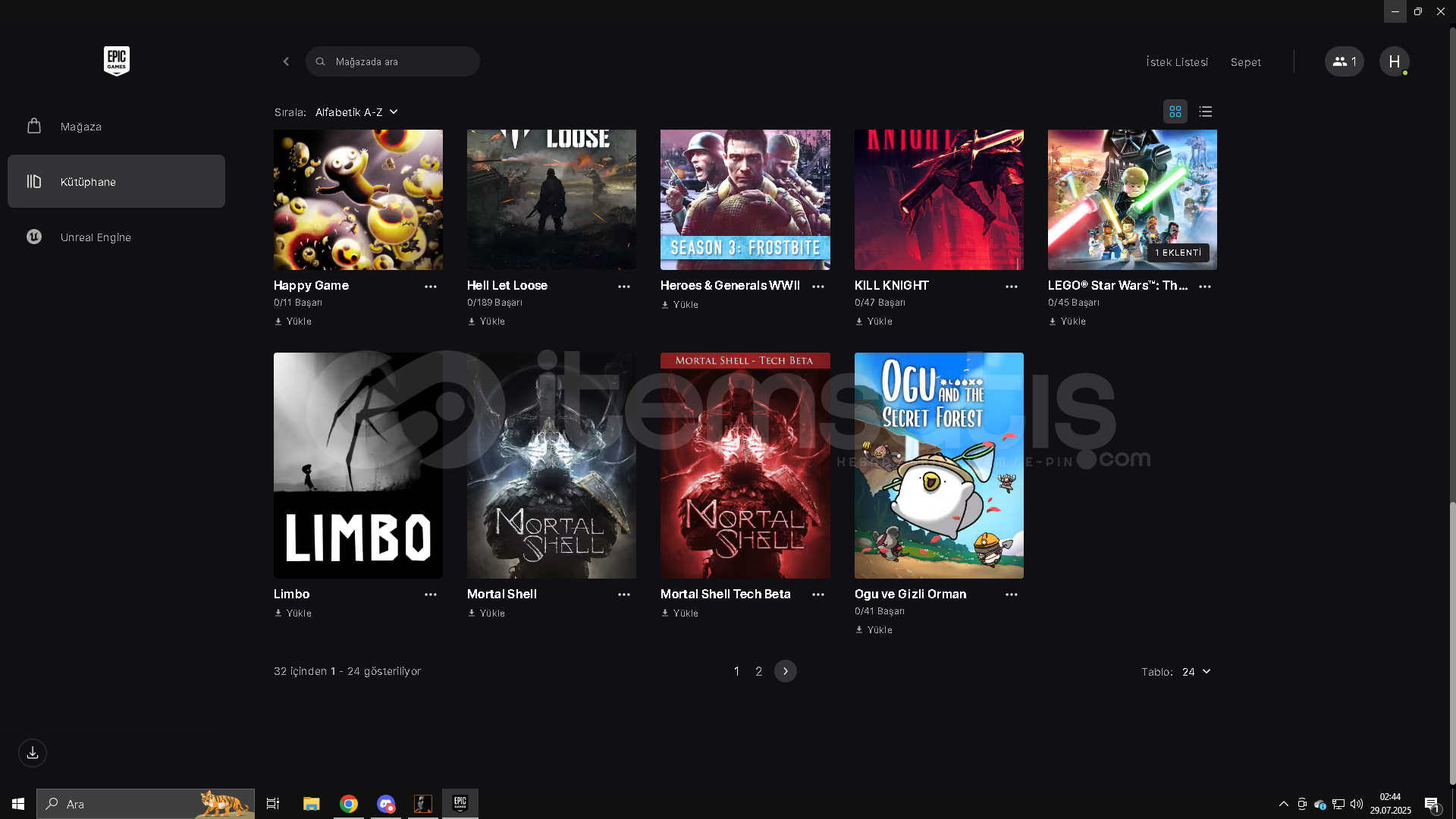Switch to list view layout
1456x819 pixels.
pos(1206,111)
